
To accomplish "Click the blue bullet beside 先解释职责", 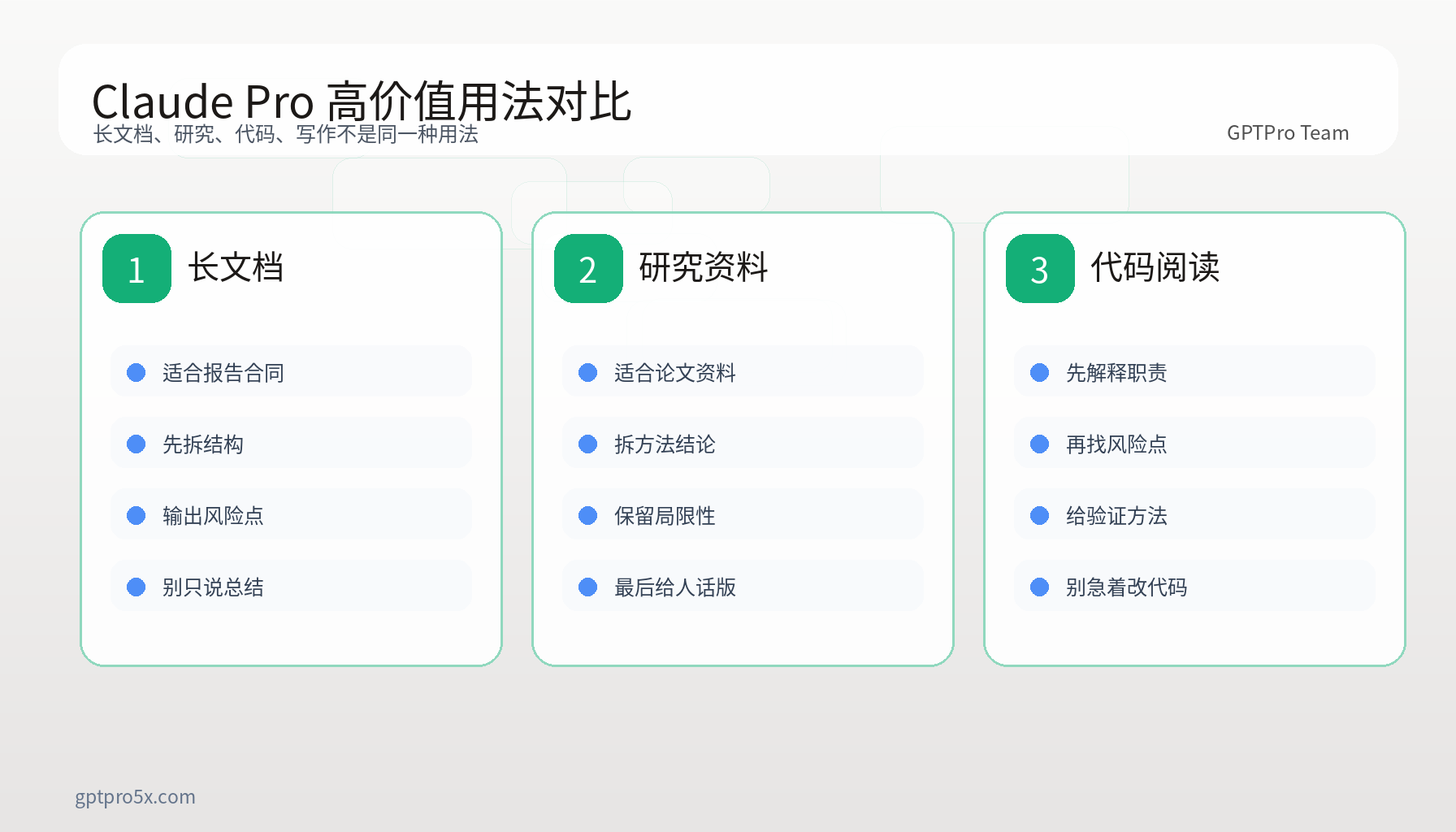I will point(1040,373).
